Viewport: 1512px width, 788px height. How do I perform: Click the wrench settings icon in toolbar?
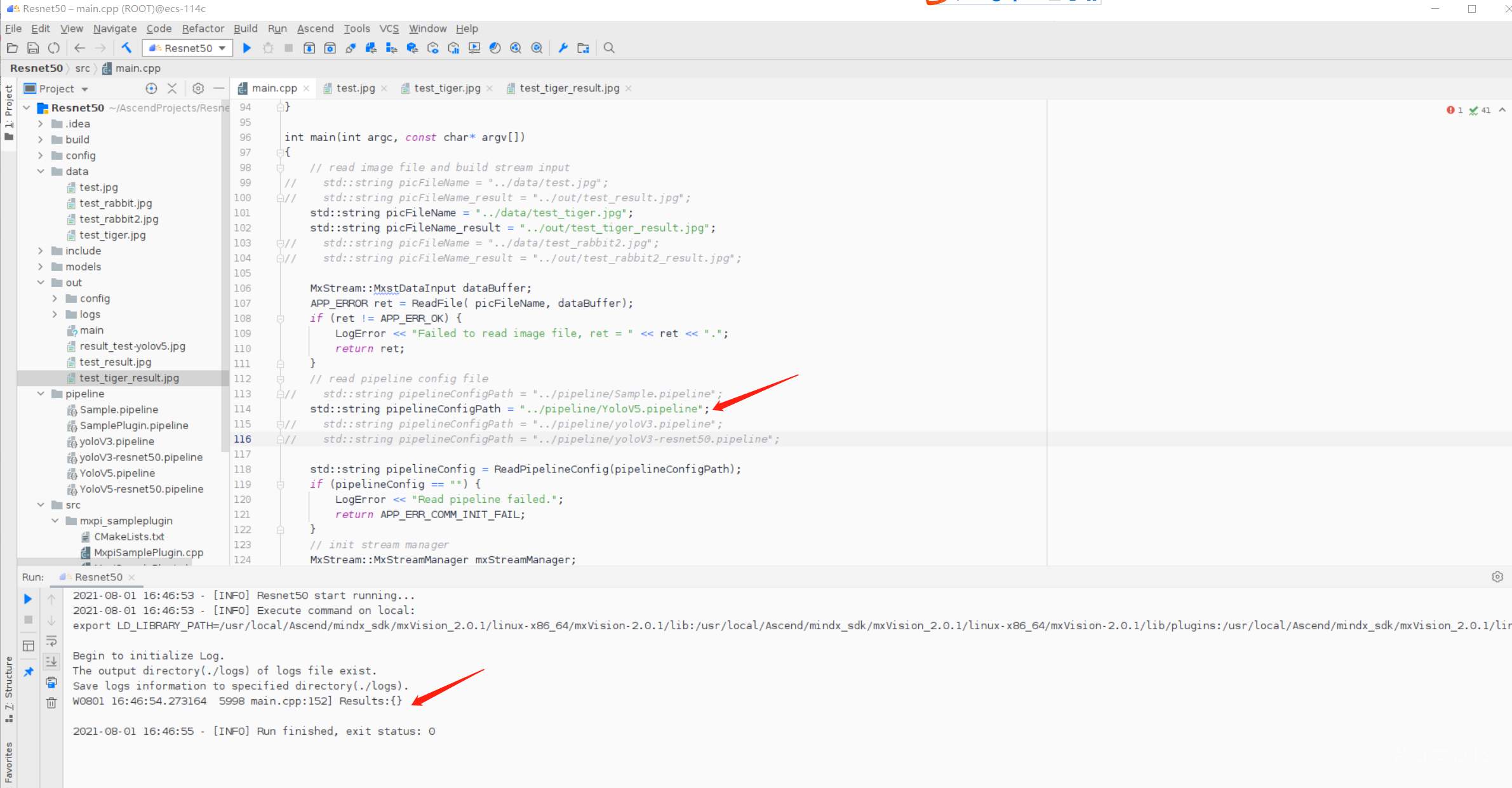point(563,48)
